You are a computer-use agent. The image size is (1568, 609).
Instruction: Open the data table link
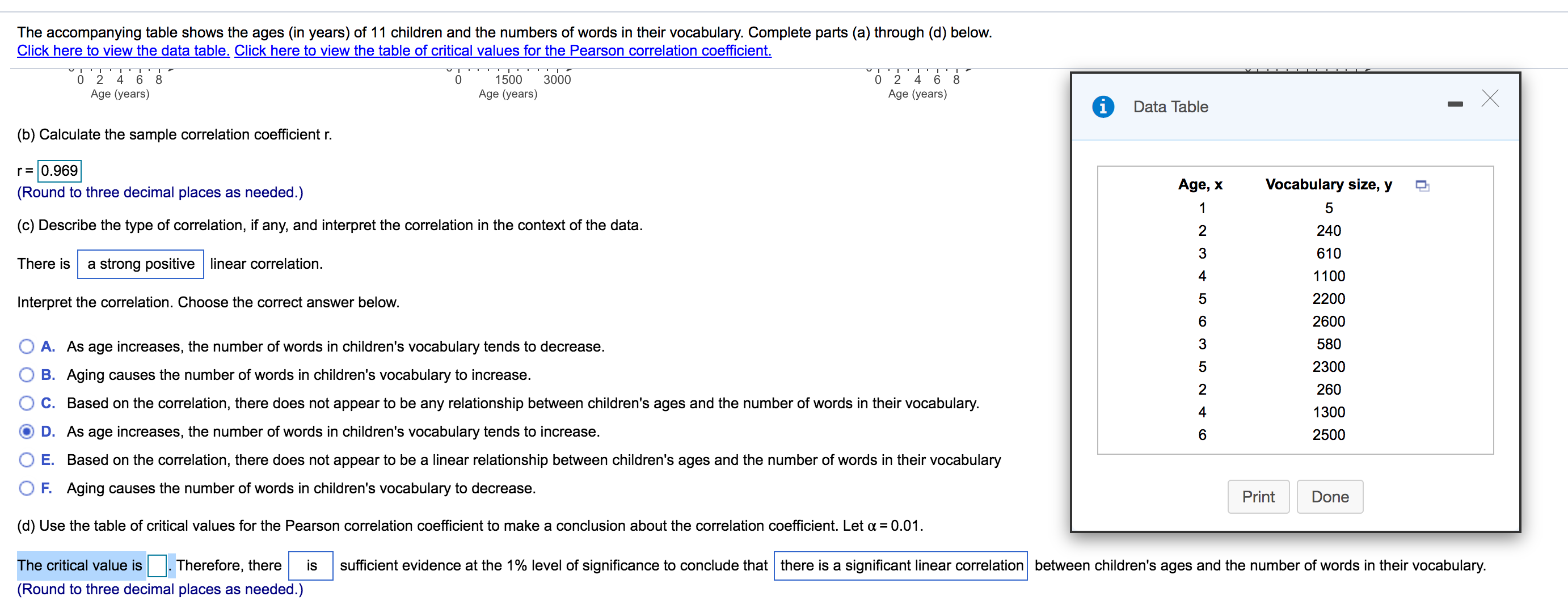click(122, 50)
